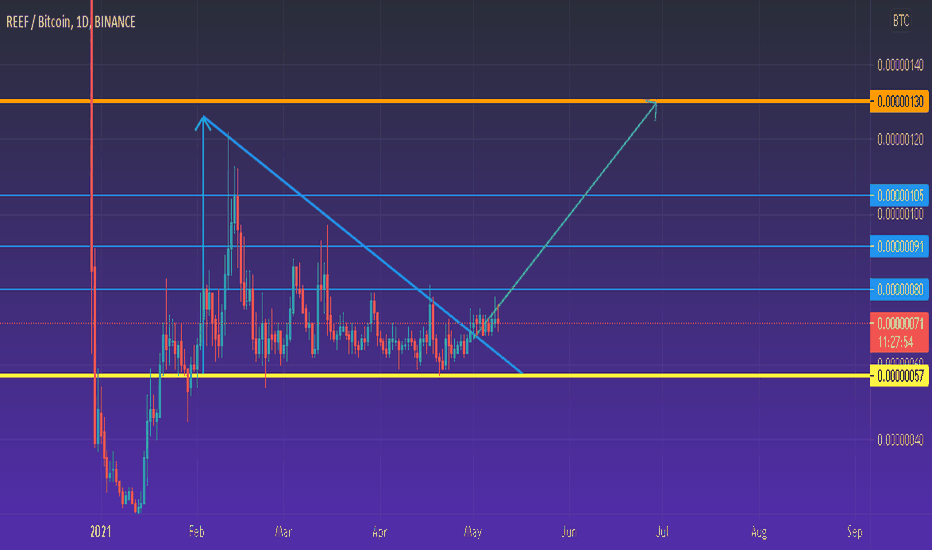Select the blue 0.00000080 price label

(x=899, y=290)
